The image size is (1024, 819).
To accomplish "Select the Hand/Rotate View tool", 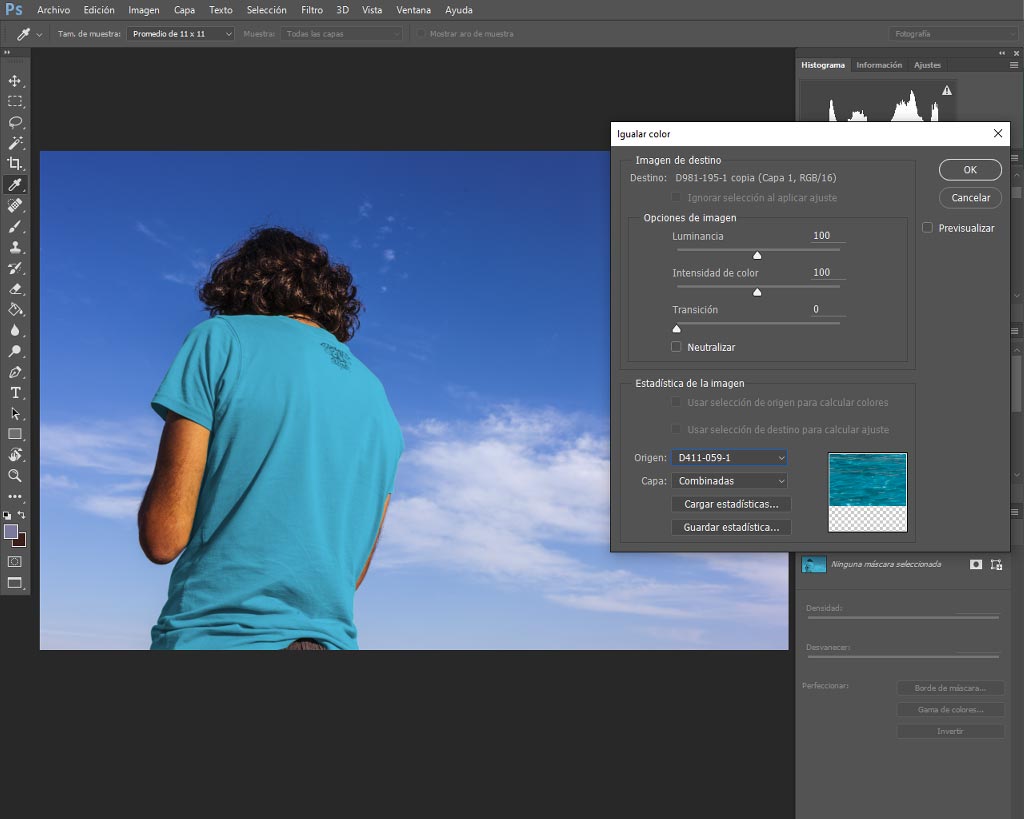I will (x=14, y=455).
